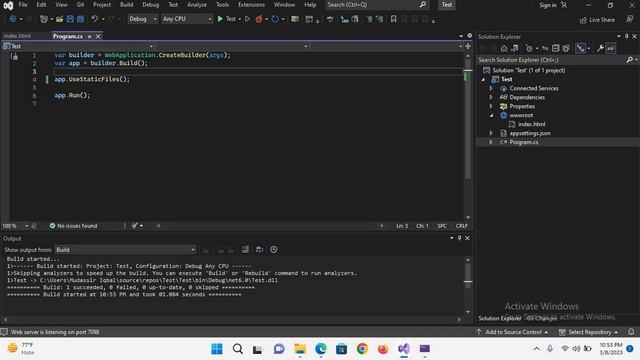640x360 pixels.
Task: Switch to the index.html editor tab
Action: click(17, 36)
